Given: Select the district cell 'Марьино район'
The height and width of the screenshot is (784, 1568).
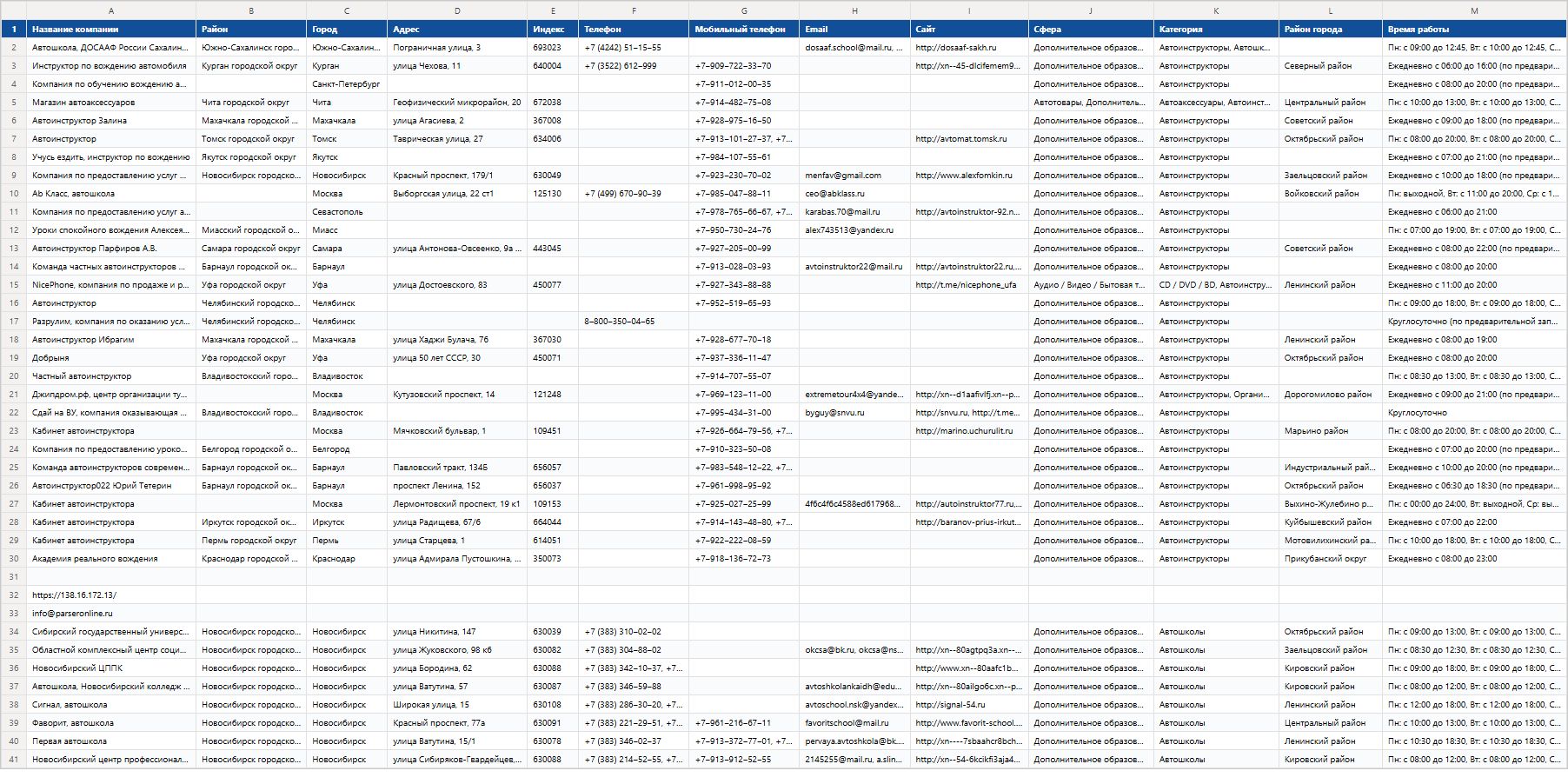Looking at the screenshot, I should coord(1331,431).
